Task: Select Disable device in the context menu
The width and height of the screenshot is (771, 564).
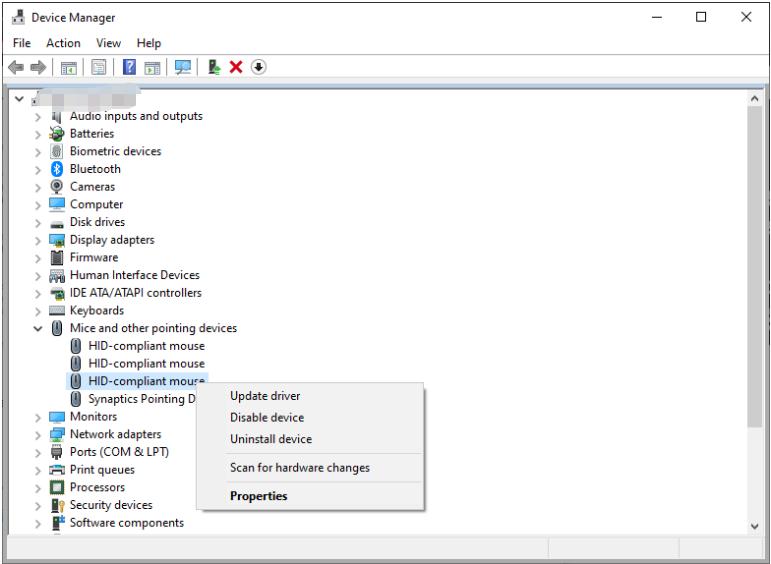Action: click(x=267, y=418)
